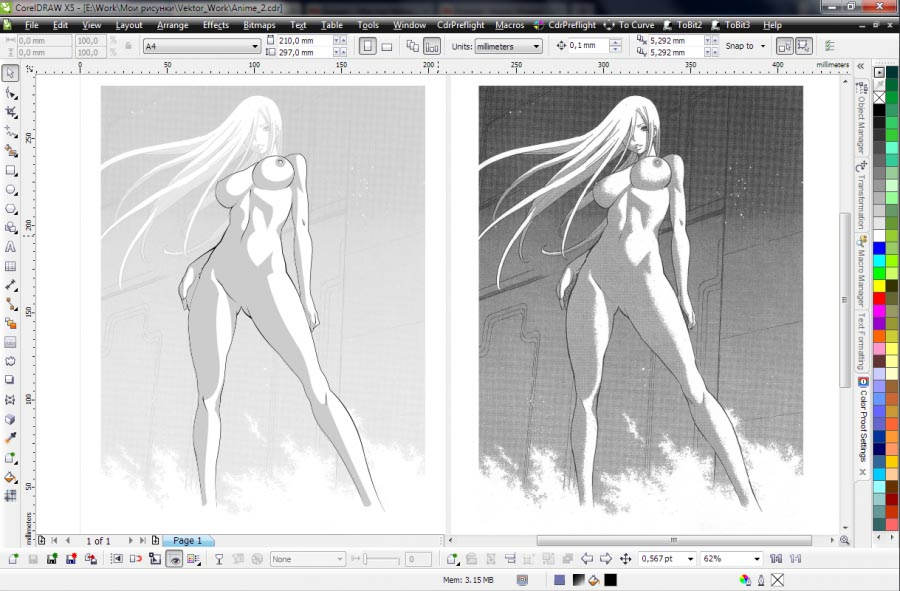Click the right arrow icon in the bottom toolbar
This screenshot has height=591, width=900.
click(606, 558)
